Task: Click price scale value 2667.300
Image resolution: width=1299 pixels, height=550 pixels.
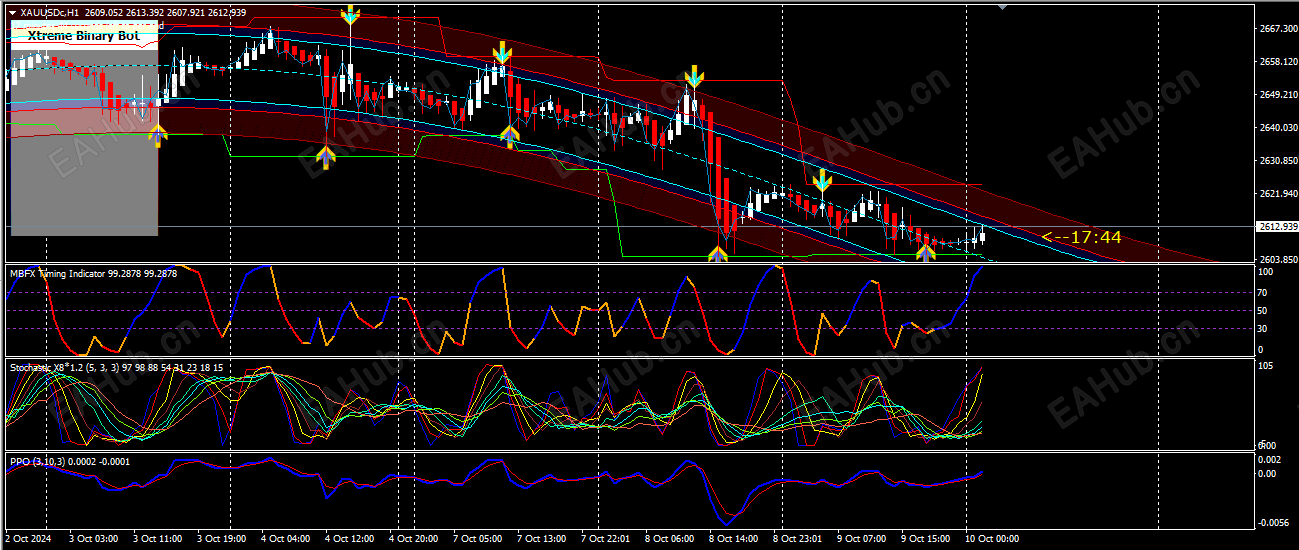Action: coord(1277,29)
